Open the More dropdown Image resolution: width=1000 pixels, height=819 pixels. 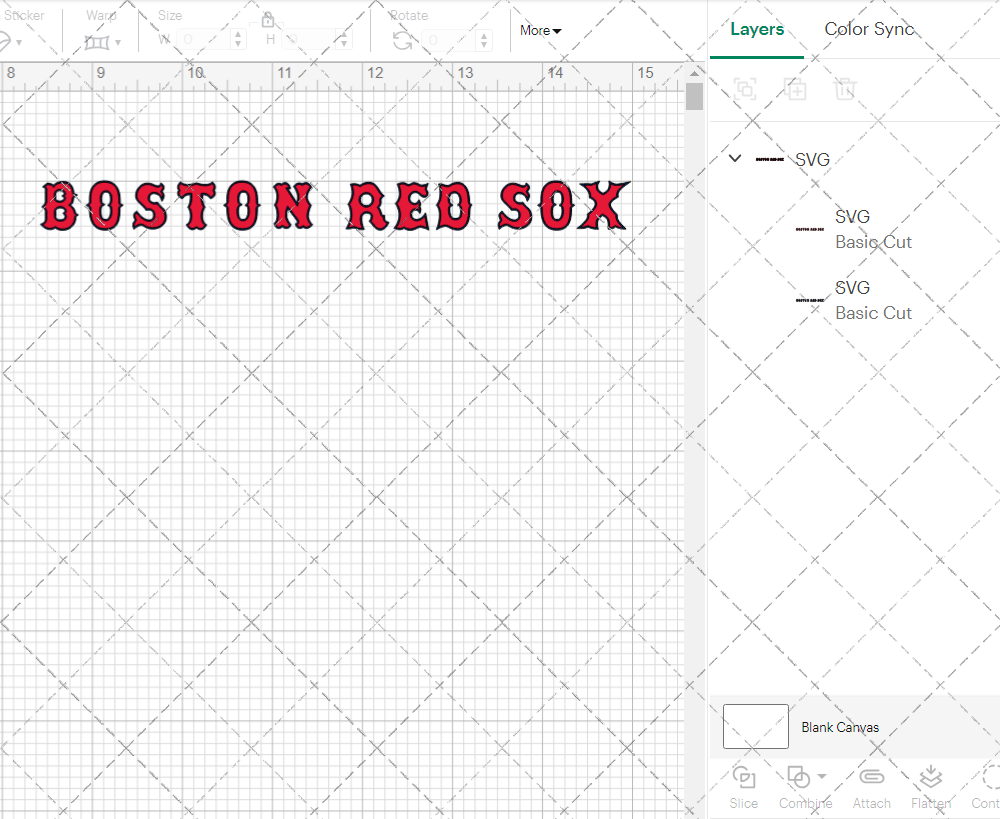pos(539,30)
